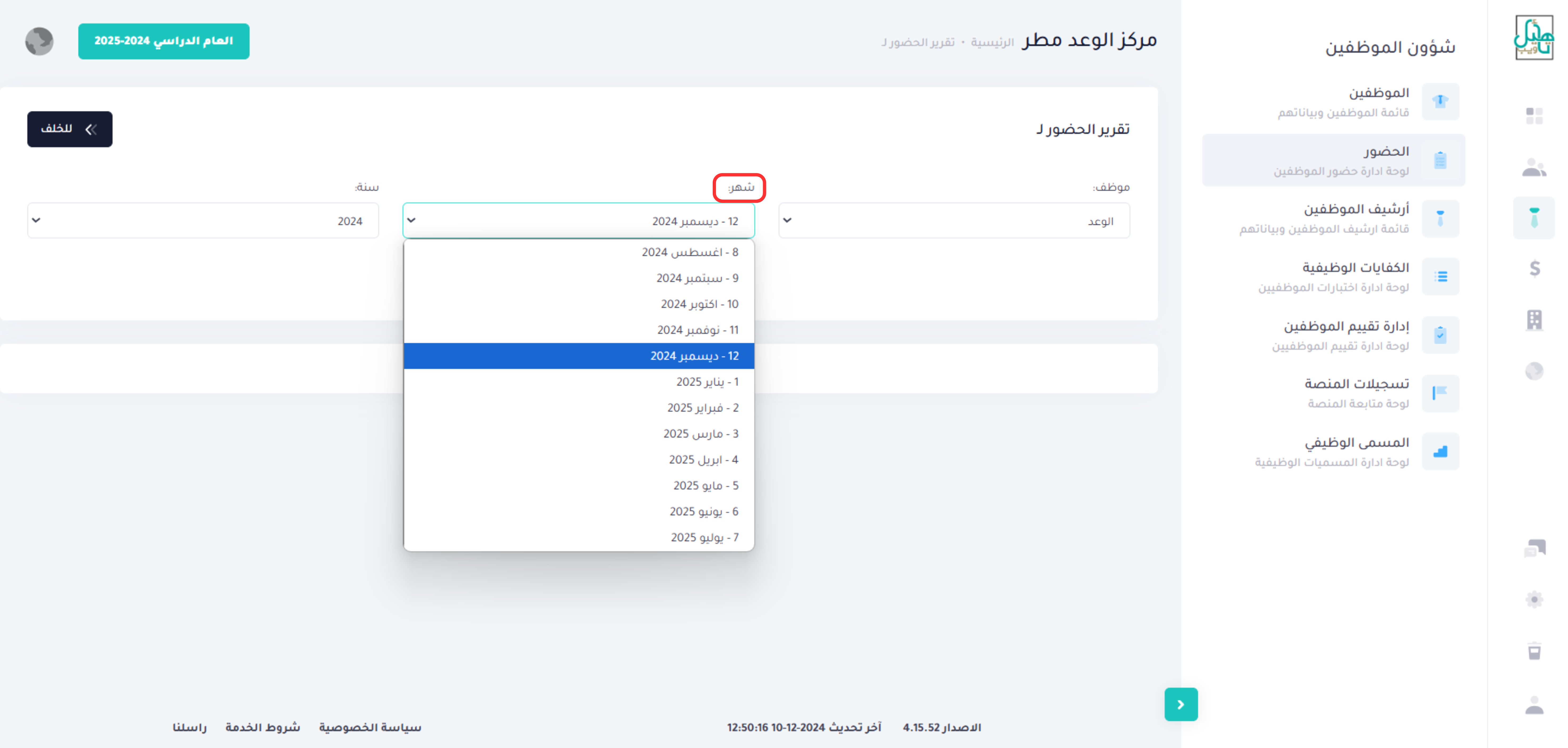
Task: Click the العام الدراسي 2024-2025 button
Action: coord(164,41)
